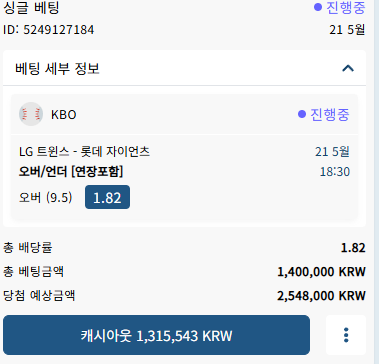The height and width of the screenshot is (364, 379).
Task: Collapse the 베팅 세부 정보 chevron
Action: [348, 68]
